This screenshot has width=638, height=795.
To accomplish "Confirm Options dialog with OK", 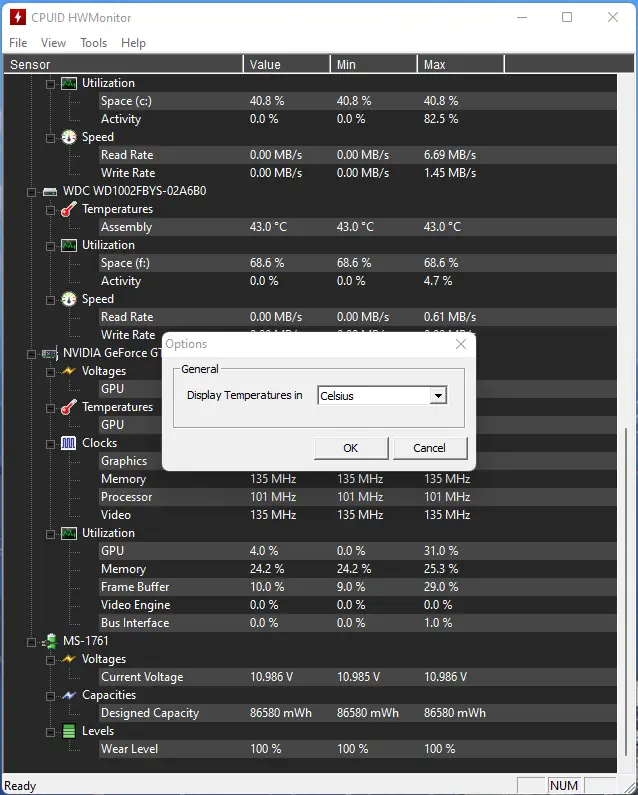I will pos(351,448).
